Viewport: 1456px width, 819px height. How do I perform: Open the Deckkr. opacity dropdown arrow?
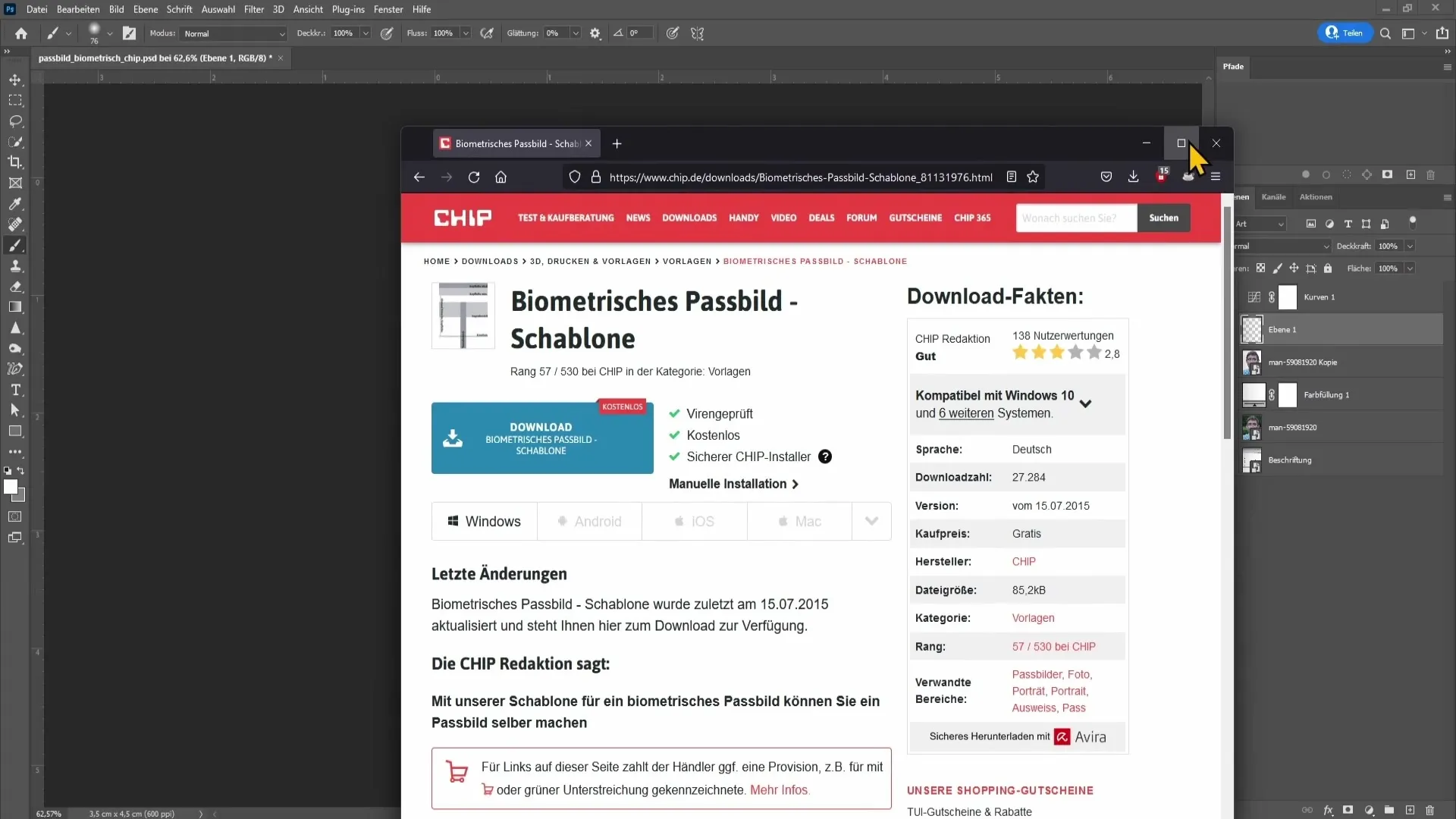coord(366,33)
